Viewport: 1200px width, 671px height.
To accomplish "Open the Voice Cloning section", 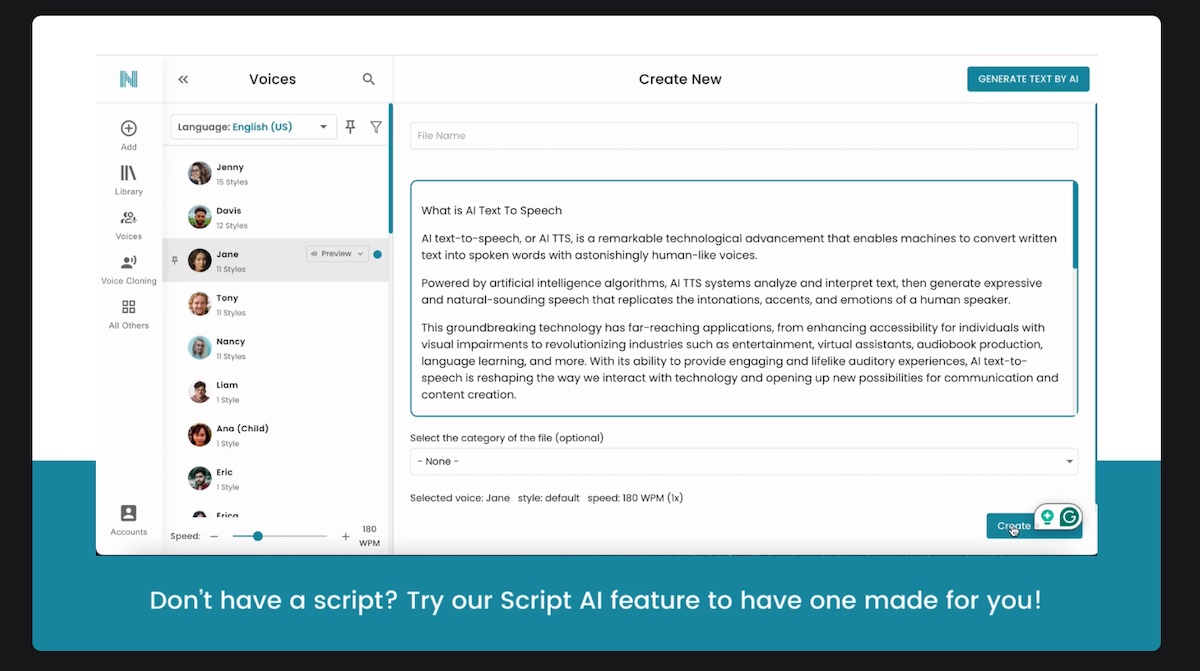I will pos(128,263).
